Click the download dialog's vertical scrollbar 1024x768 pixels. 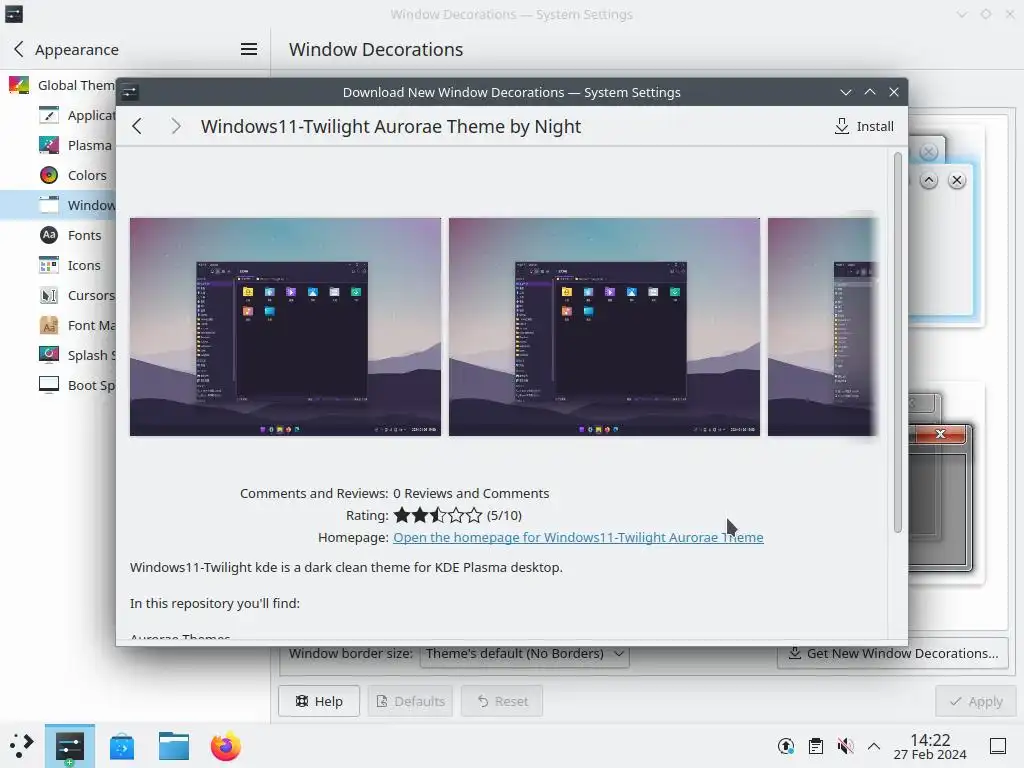coord(898,342)
